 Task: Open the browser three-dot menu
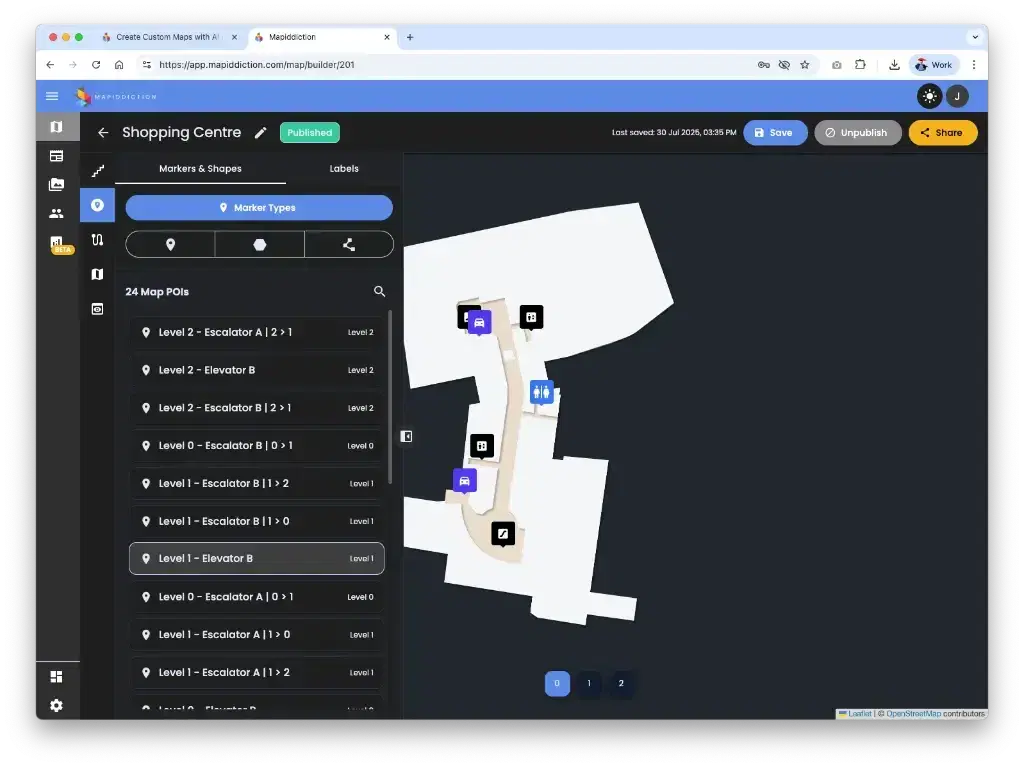974,65
